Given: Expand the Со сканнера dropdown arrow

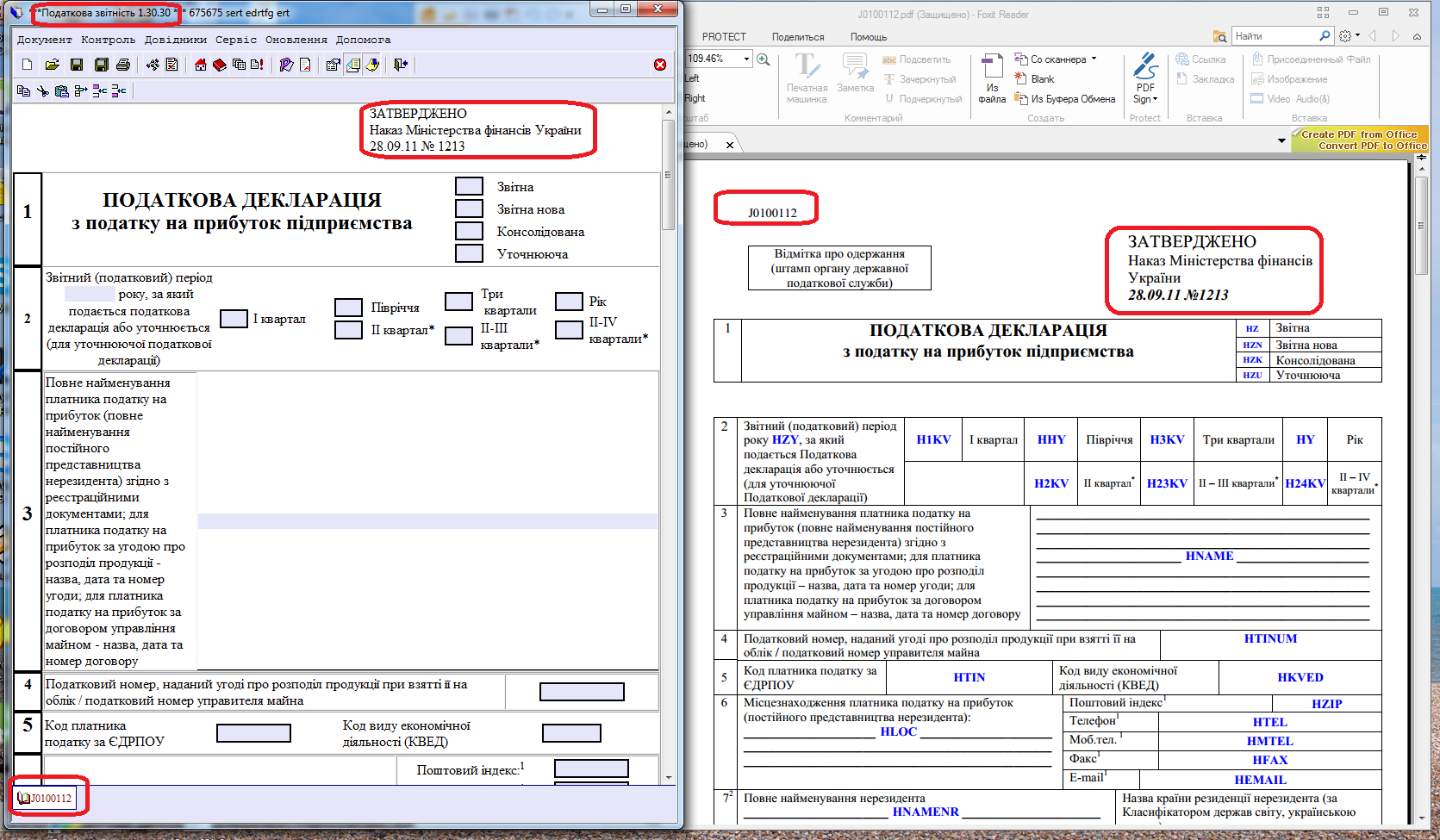Looking at the screenshot, I should pyautogui.click(x=1094, y=59).
